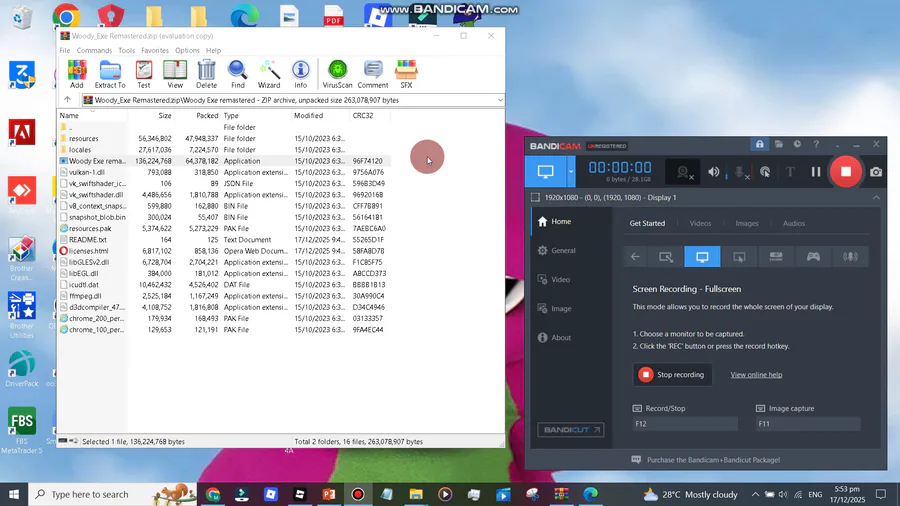Click the Add button in WinRAR toolbar

tap(76, 74)
